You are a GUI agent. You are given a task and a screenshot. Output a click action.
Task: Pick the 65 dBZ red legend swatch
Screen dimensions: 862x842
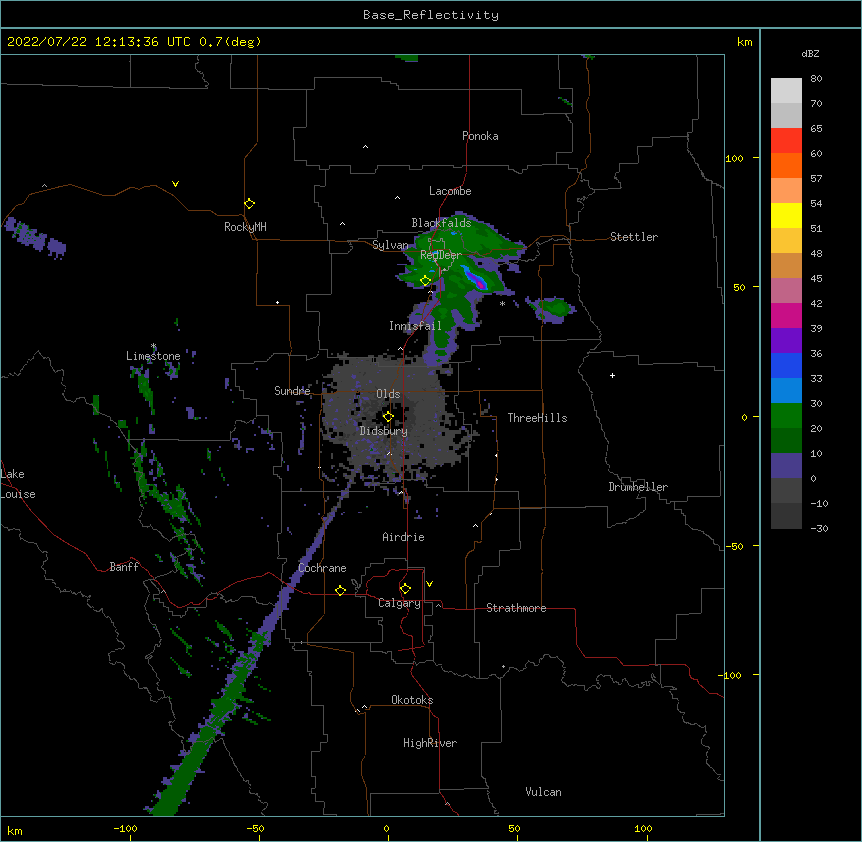[786, 140]
